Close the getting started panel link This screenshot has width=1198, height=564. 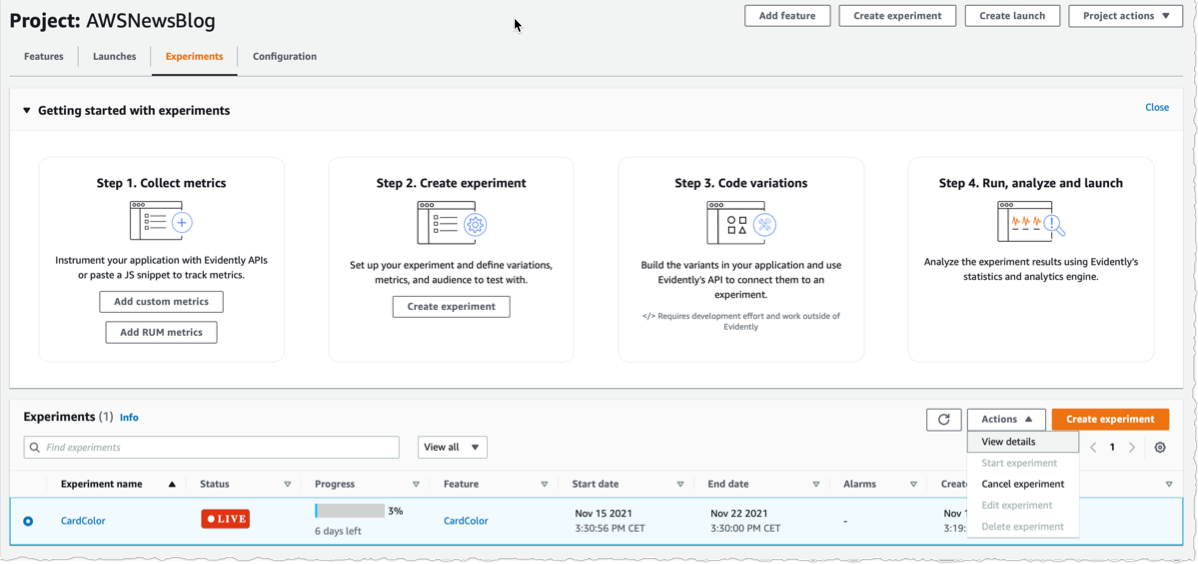click(1157, 107)
